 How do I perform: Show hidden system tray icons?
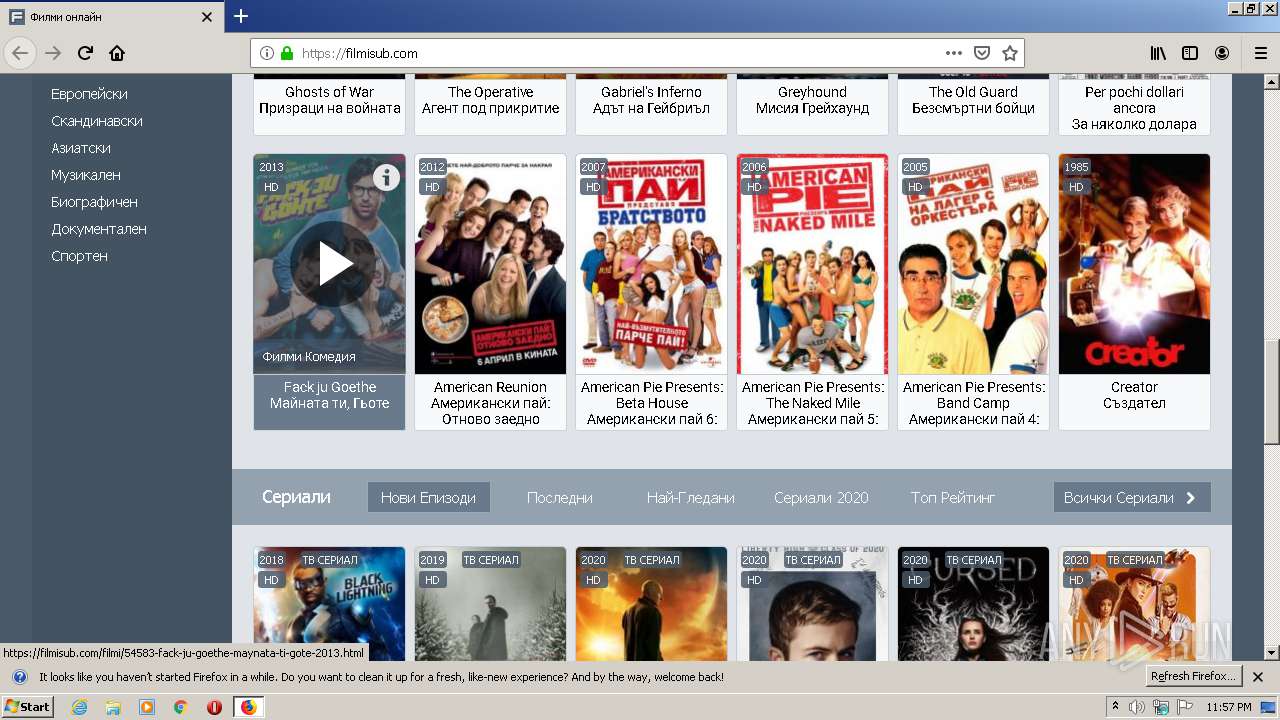click(x=1115, y=707)
